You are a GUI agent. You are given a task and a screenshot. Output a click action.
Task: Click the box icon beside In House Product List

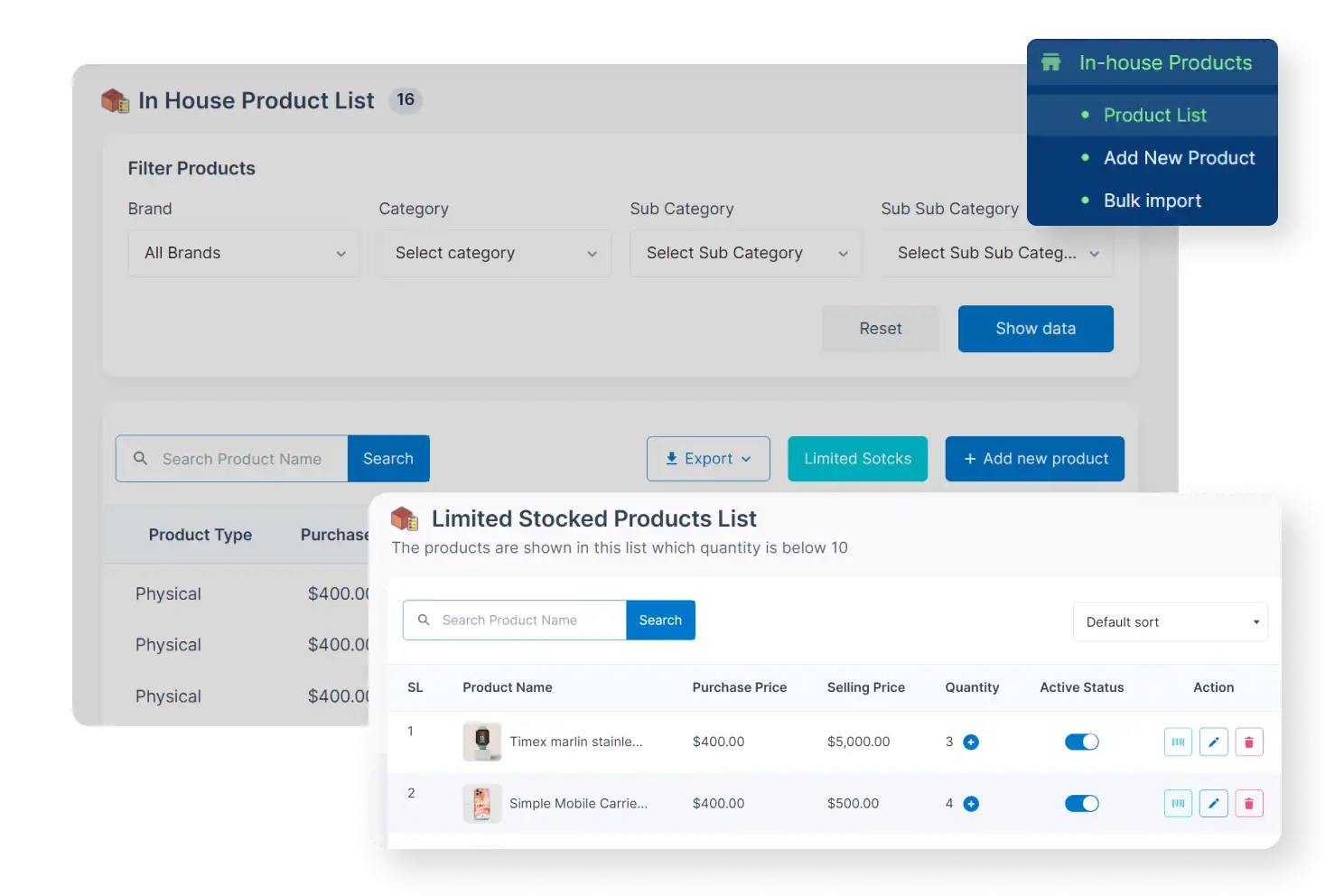point(114,100)
